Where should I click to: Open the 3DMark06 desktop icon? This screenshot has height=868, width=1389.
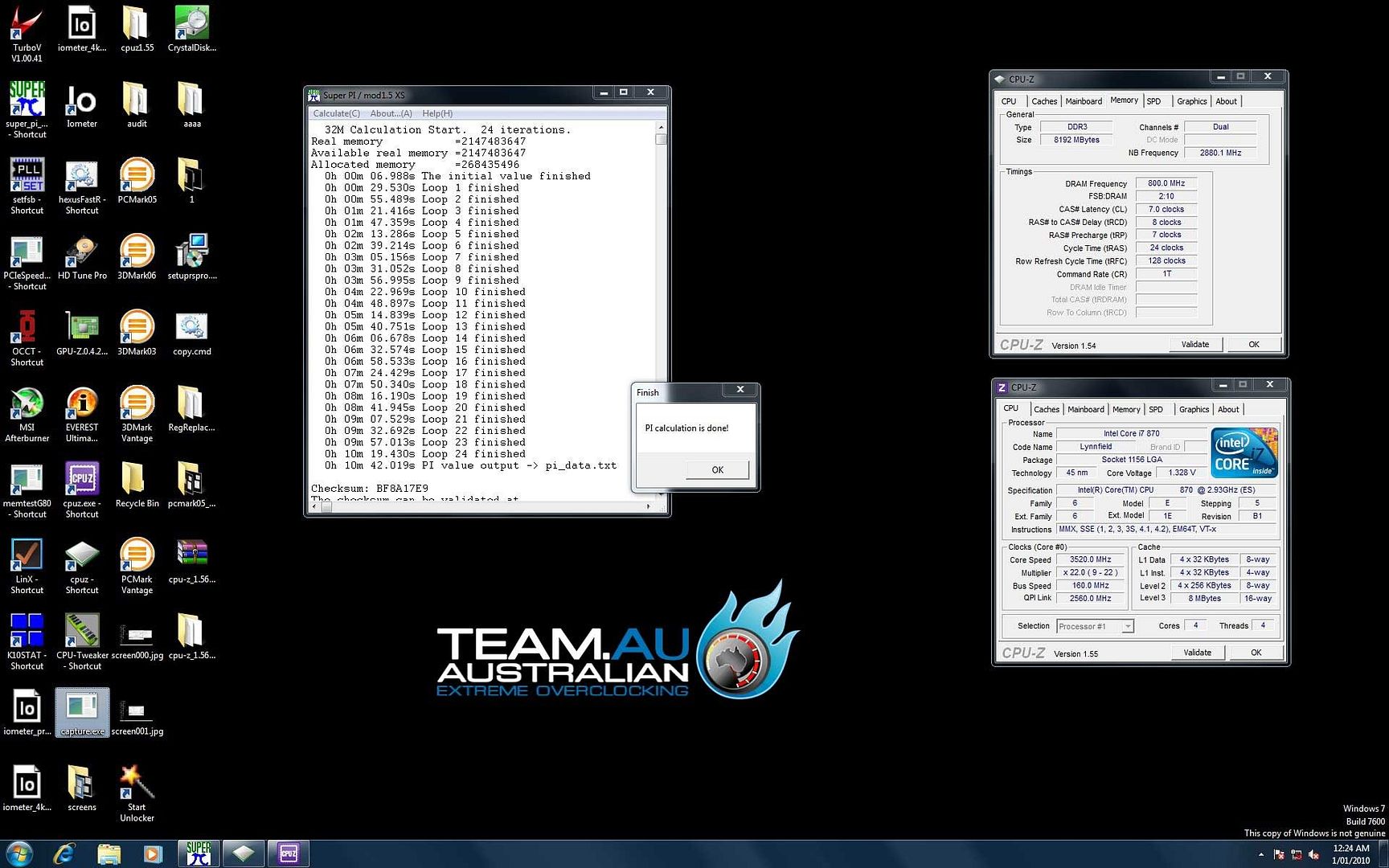[137, 256]
